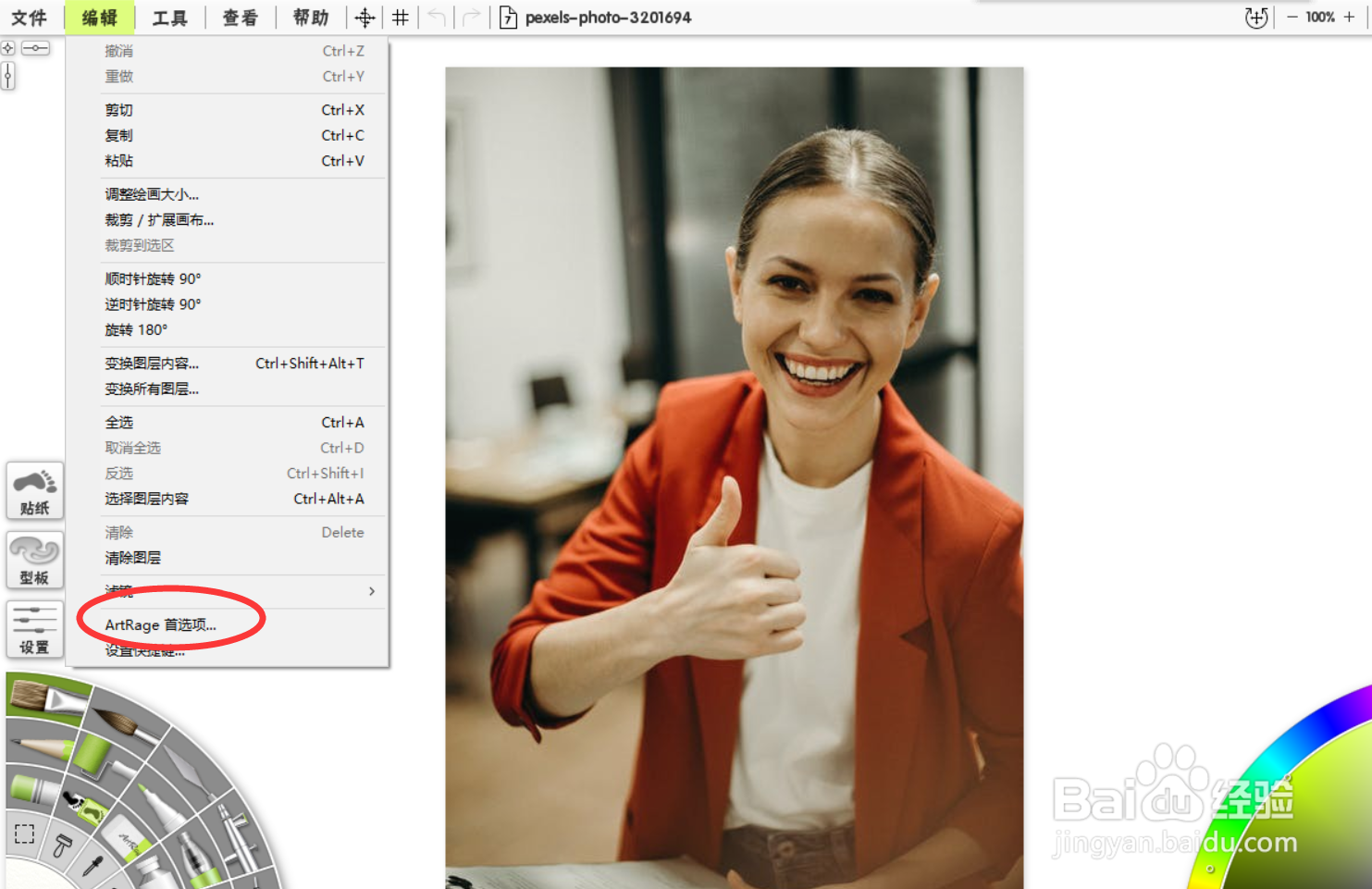Screen dimensions: 1372x889
Task: Click the small target icon below 文件
Action: click(x=8, y=48)
